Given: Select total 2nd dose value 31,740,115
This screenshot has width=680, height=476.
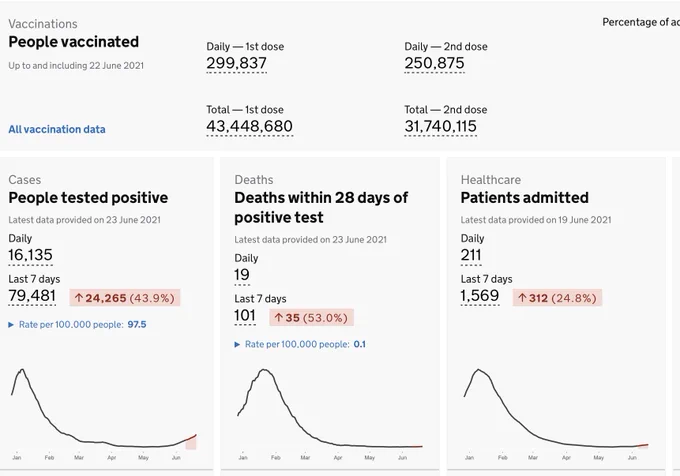Looking at the screenshot, I should pyautogui.click(x=441, y=127).
